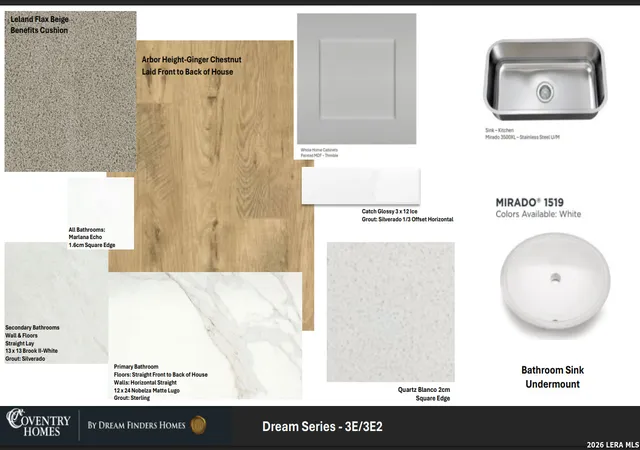
Task: Click 'Walls: Horizontal Straight' text
Action: (x=145, y=383)
